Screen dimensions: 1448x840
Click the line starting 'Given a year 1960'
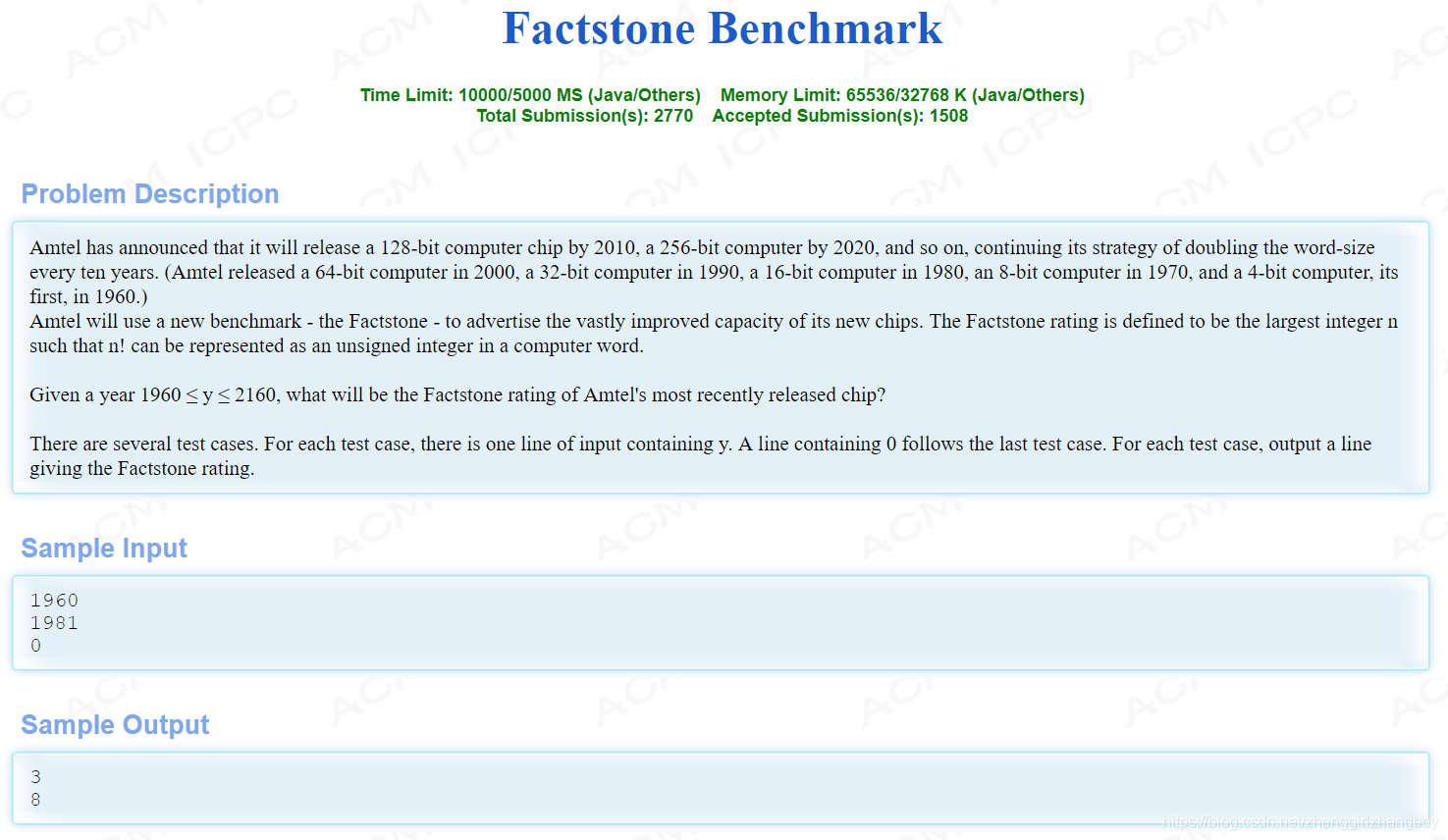click(457, 394)
